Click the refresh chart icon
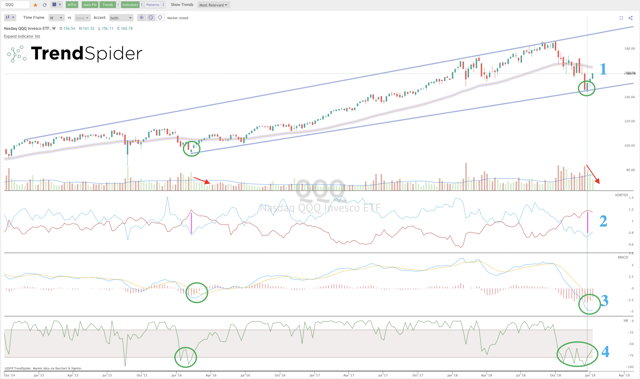Image resolution: width=640 pixels, height=379 pixels. coord(44,5)
